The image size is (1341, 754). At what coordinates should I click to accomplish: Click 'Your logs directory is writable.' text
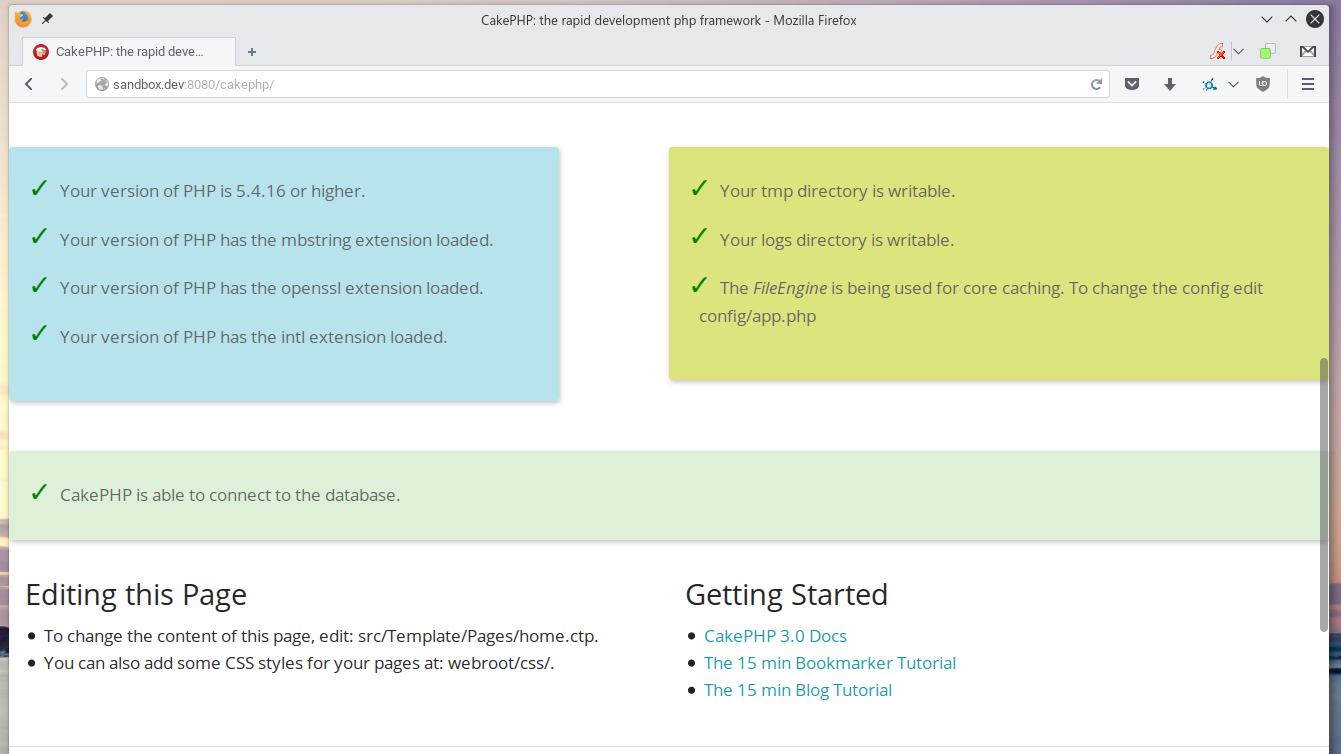pyautogui.click(x=837, y=240)
